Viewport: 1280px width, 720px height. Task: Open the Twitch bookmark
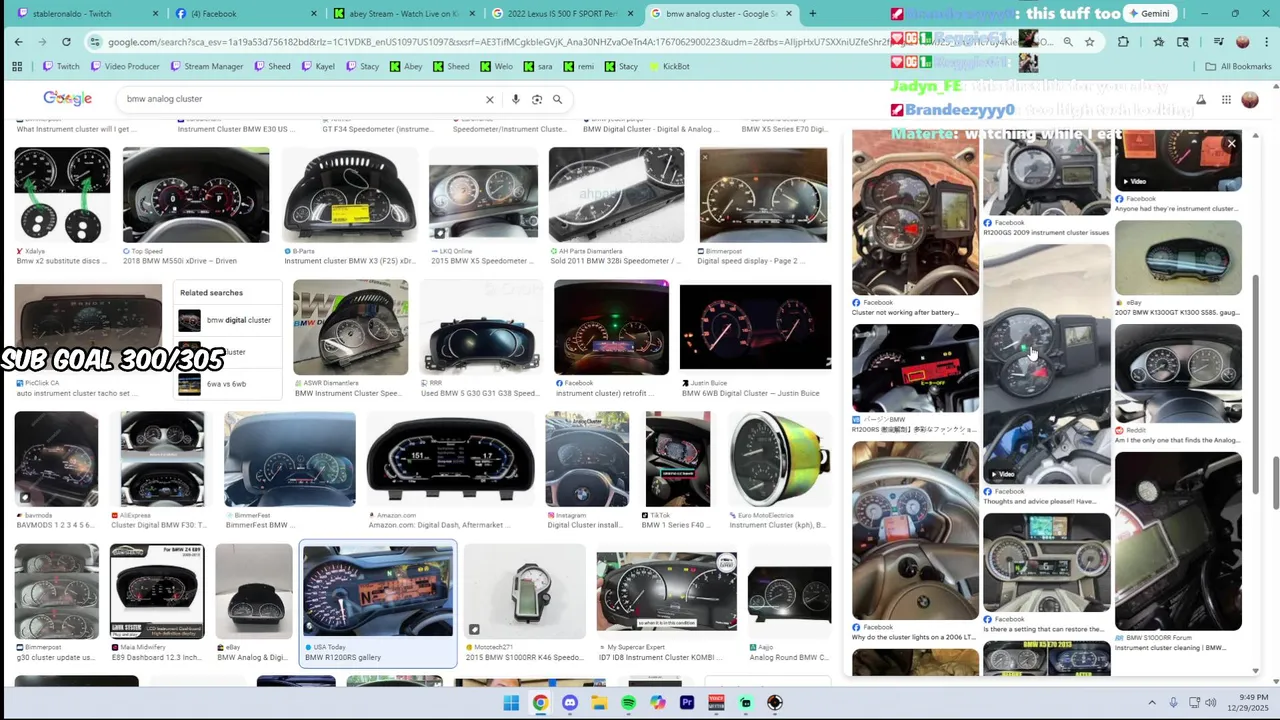61,66
